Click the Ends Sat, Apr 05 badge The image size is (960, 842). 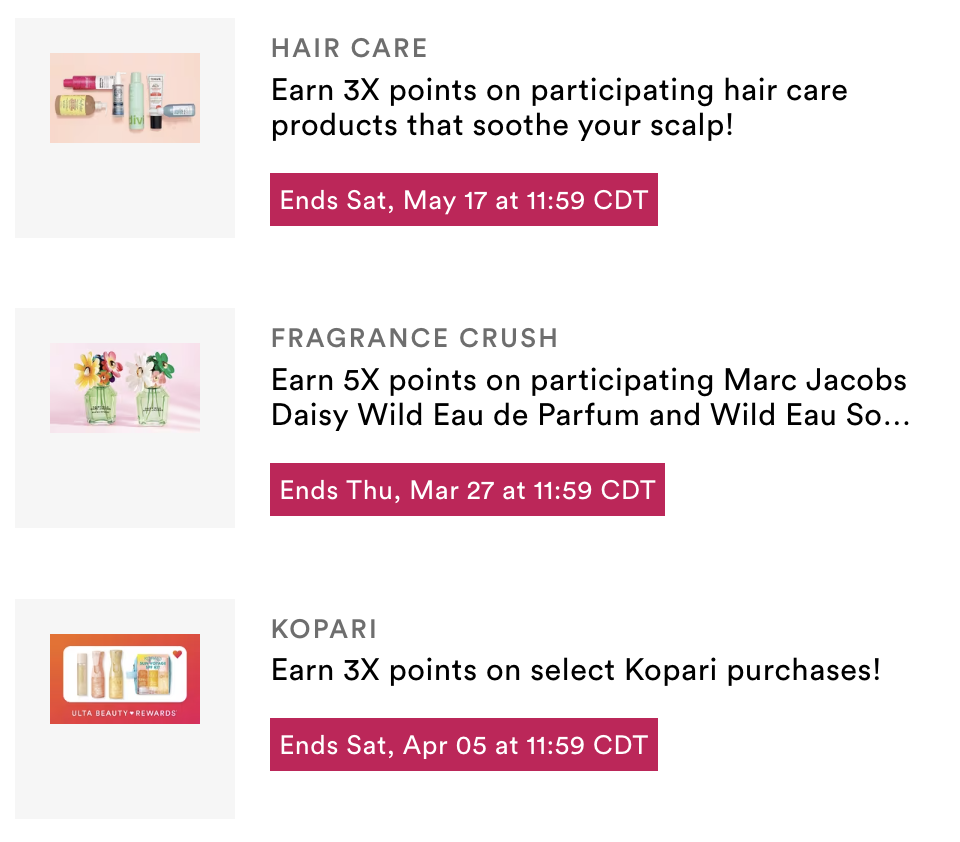click(x=463, y=745)
